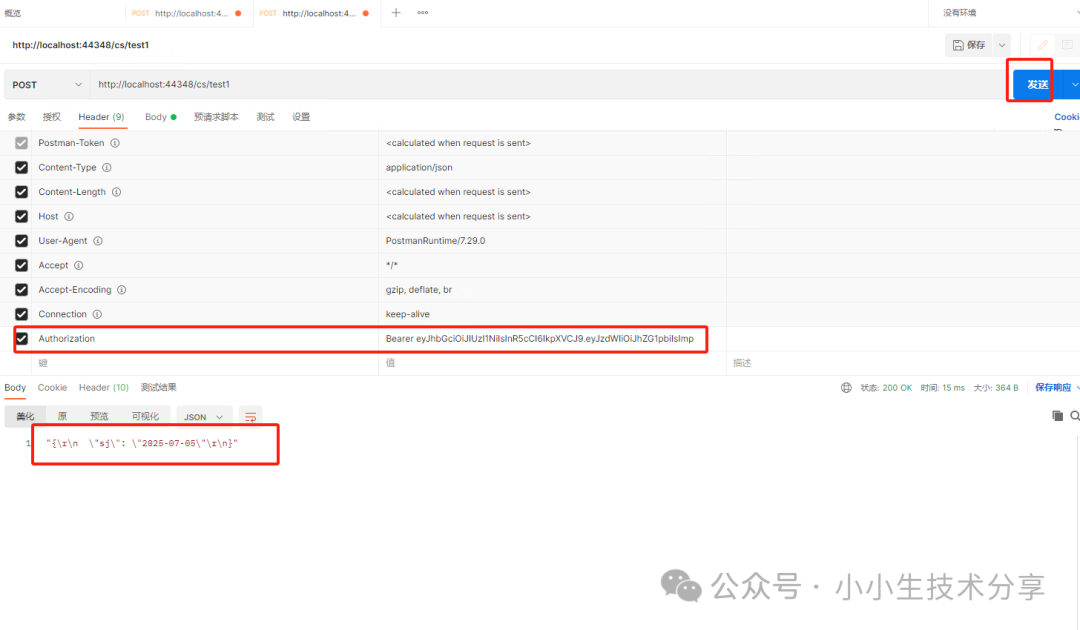The height and width of the screenshot is (630, 1080).
Task: Uncheck the Host header checkbox
Action: [x=21, y=216]
